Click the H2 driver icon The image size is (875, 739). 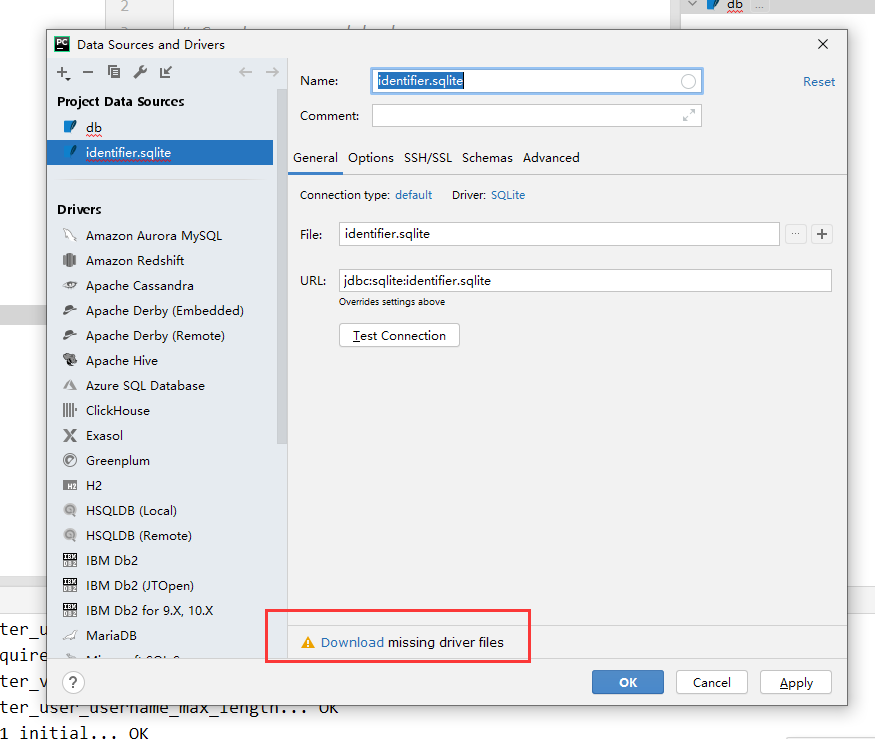pyautogui.click(x=70, y=486)
